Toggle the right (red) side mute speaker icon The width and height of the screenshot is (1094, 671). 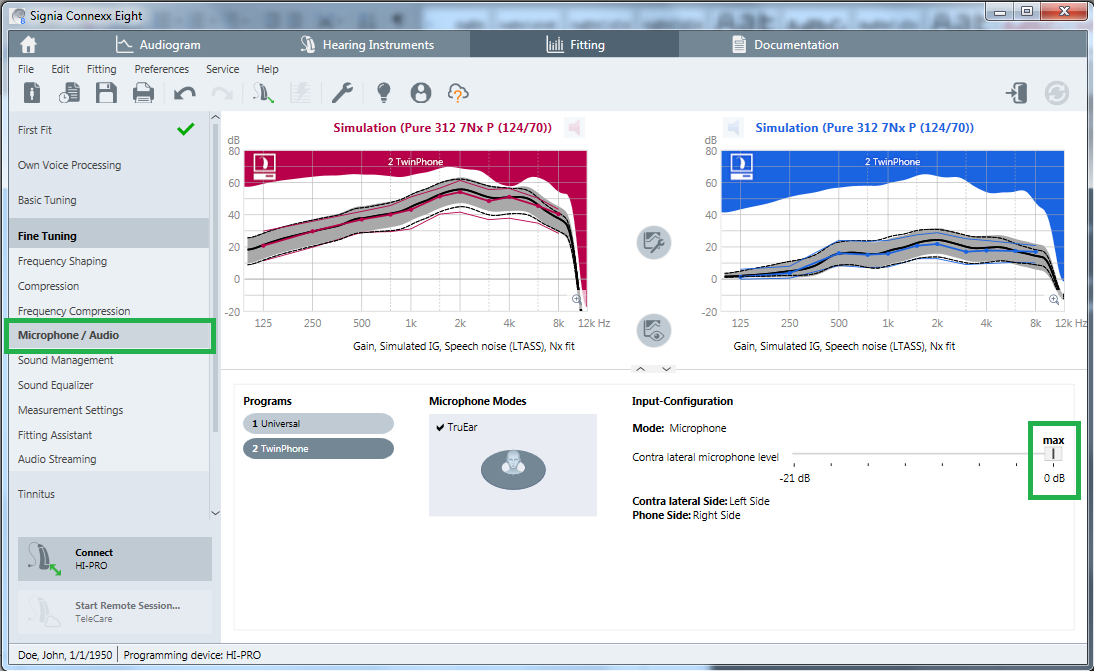pyautogui.click(x=574, y=128)
